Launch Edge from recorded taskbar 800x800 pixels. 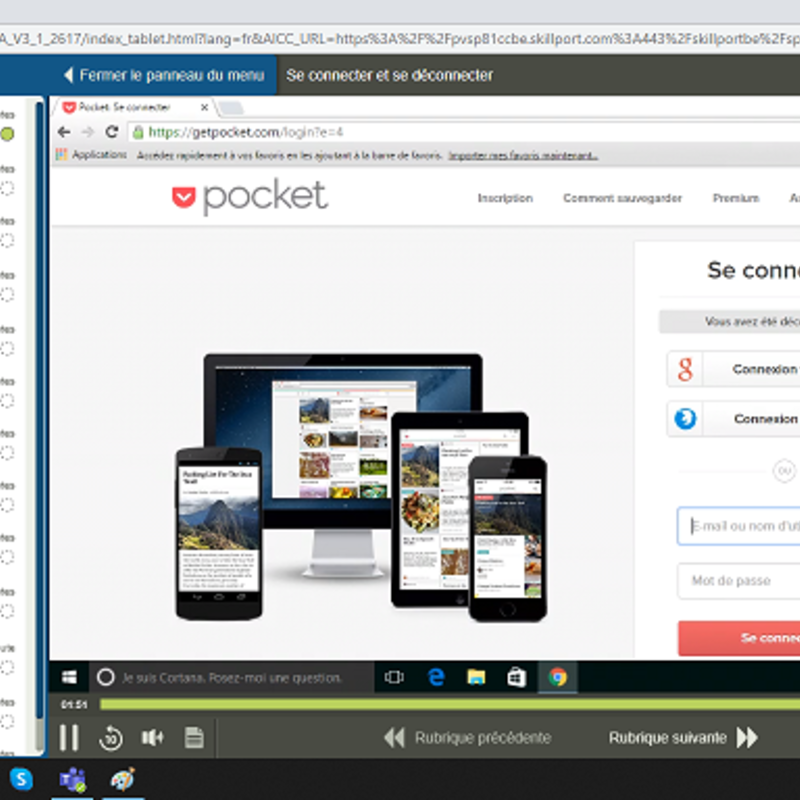(x=436, y=677)
